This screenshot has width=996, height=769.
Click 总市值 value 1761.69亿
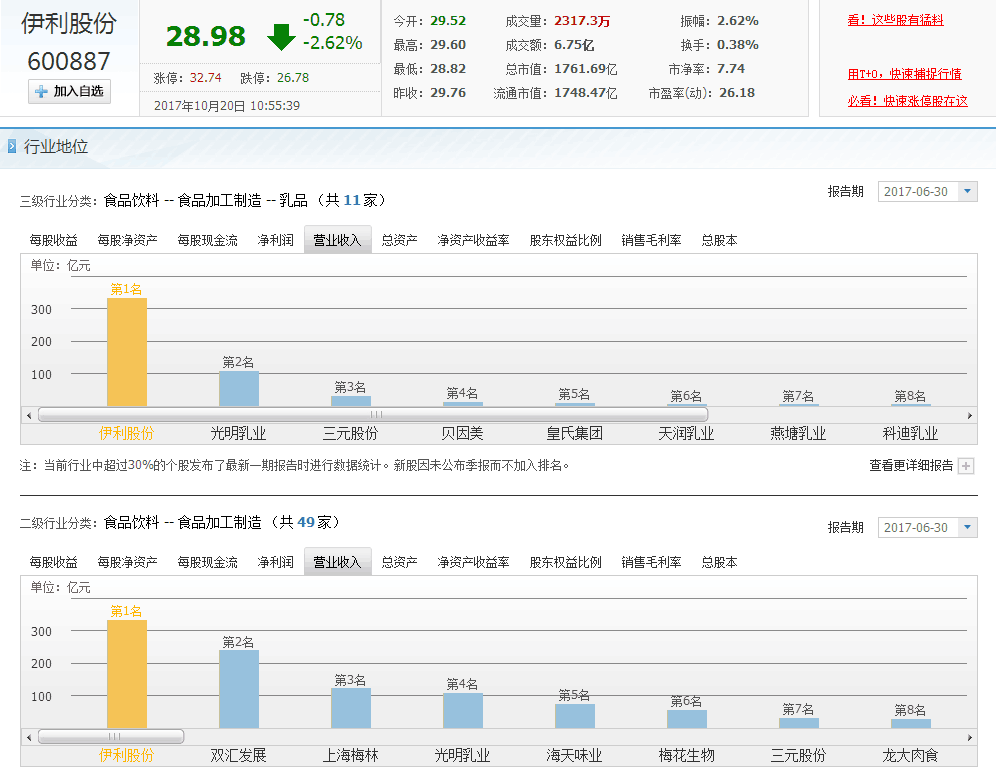(x=586, y=69)
